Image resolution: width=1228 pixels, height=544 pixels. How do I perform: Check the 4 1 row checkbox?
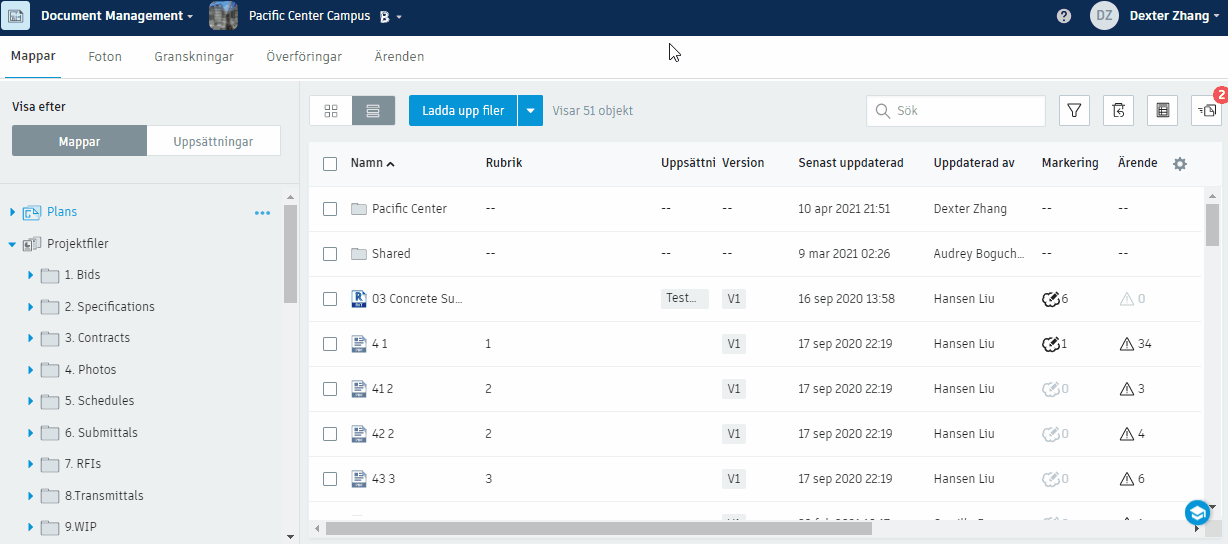coord(330,344)
